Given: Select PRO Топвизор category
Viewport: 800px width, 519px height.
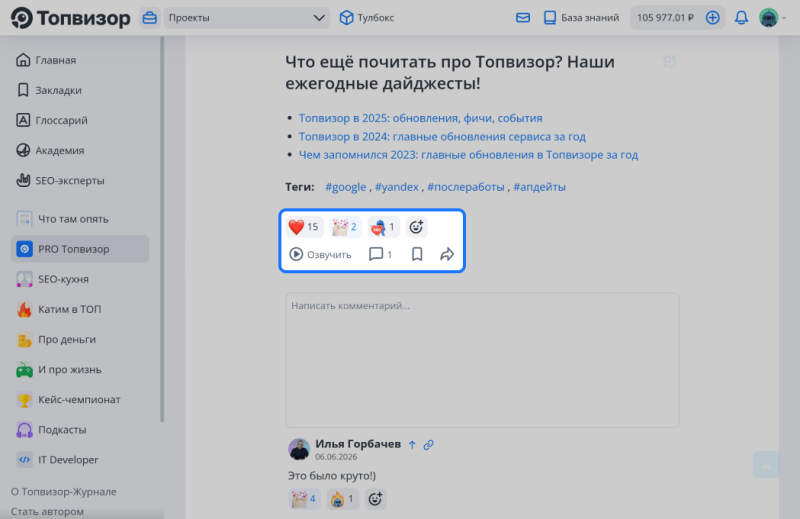Looking at the screenshot, I should tap(80, 249).
